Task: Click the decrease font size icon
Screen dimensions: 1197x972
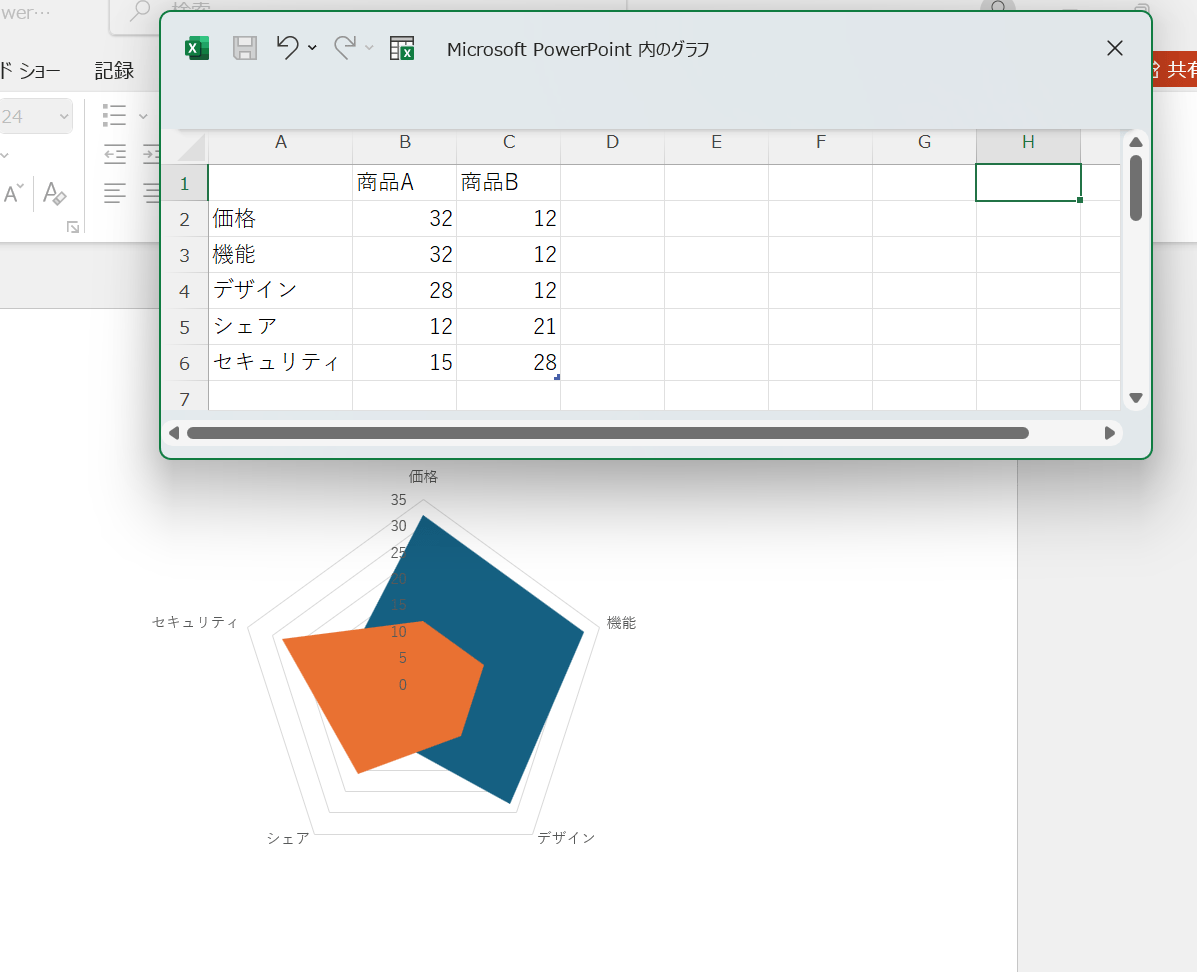Action: coord(14,193)
